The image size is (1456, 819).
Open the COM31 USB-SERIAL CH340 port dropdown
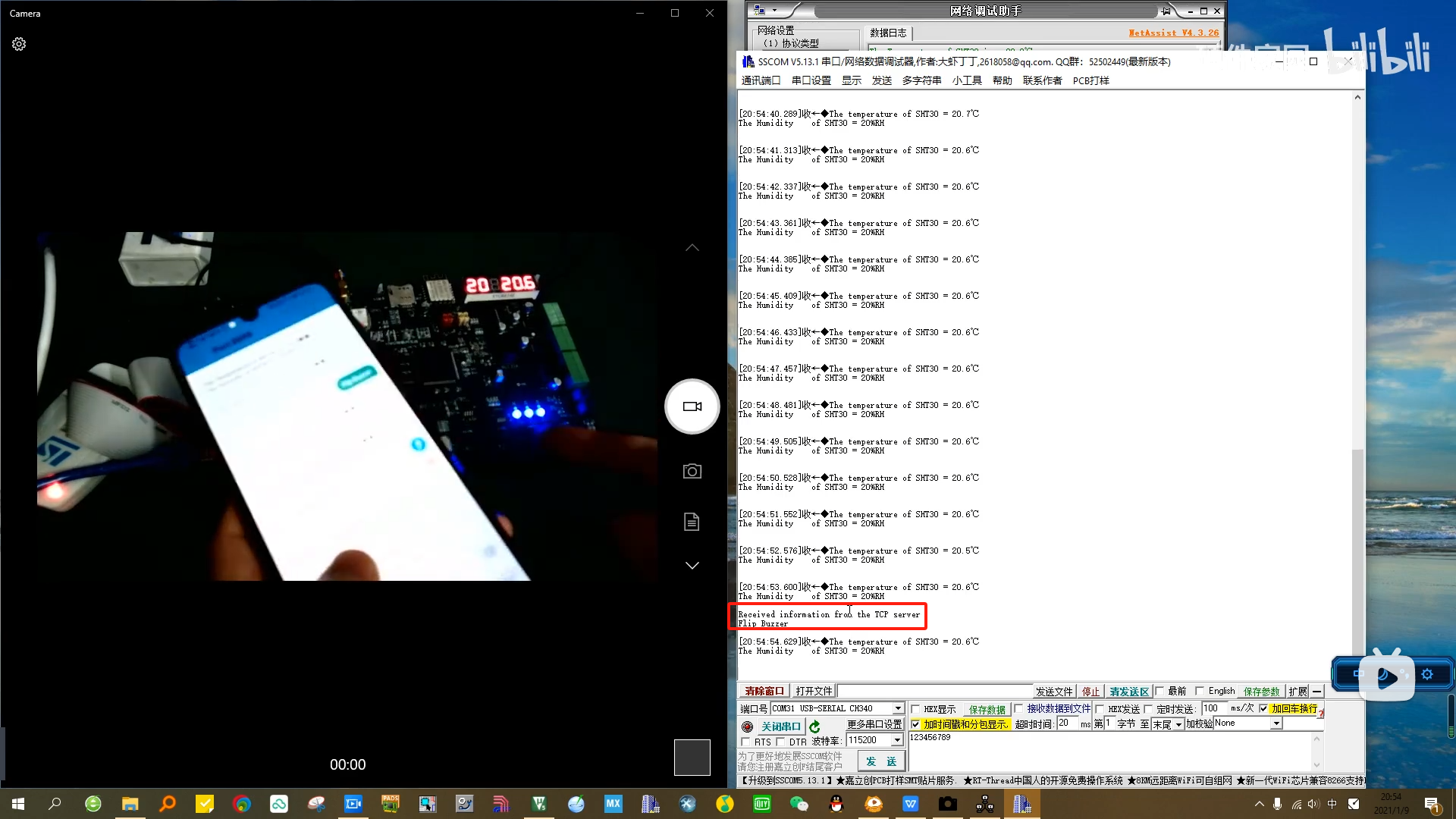point(899,708)
